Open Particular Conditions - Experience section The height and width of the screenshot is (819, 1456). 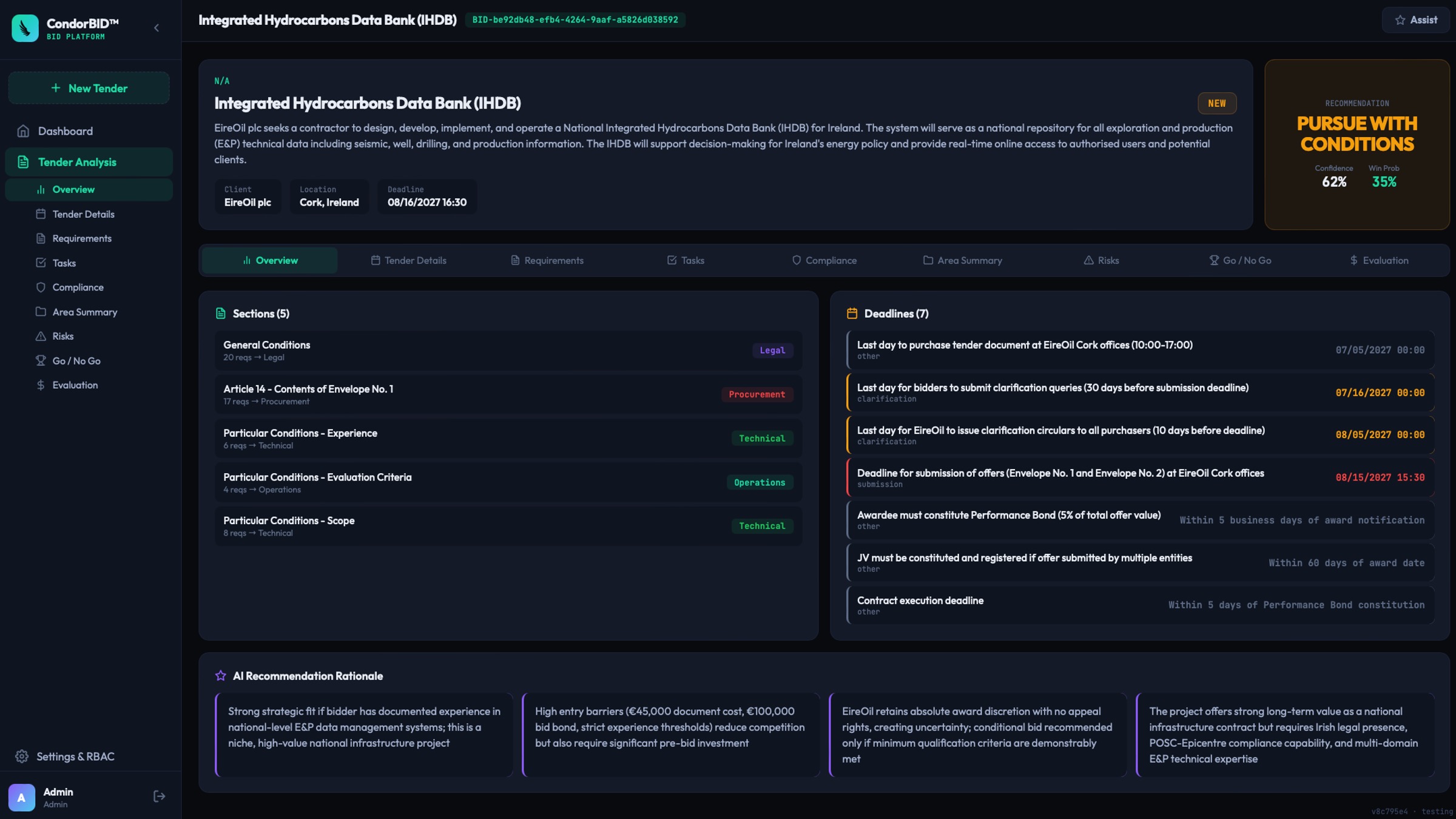click(508, 439)
